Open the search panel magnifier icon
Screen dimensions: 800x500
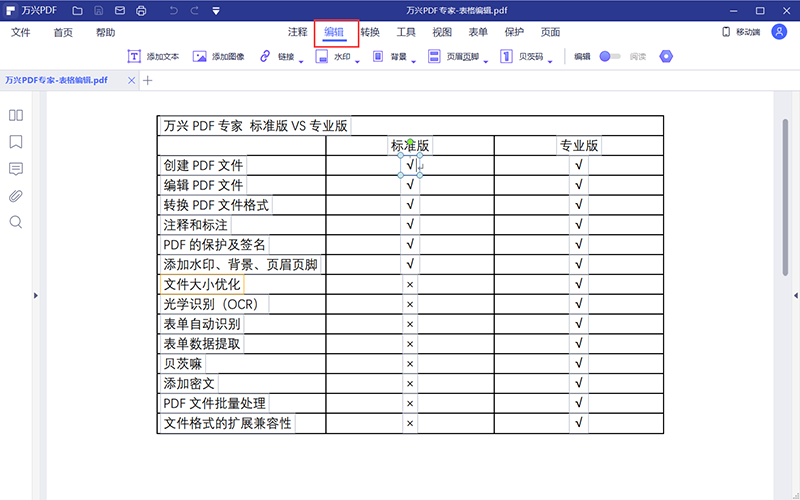(16, 222)
